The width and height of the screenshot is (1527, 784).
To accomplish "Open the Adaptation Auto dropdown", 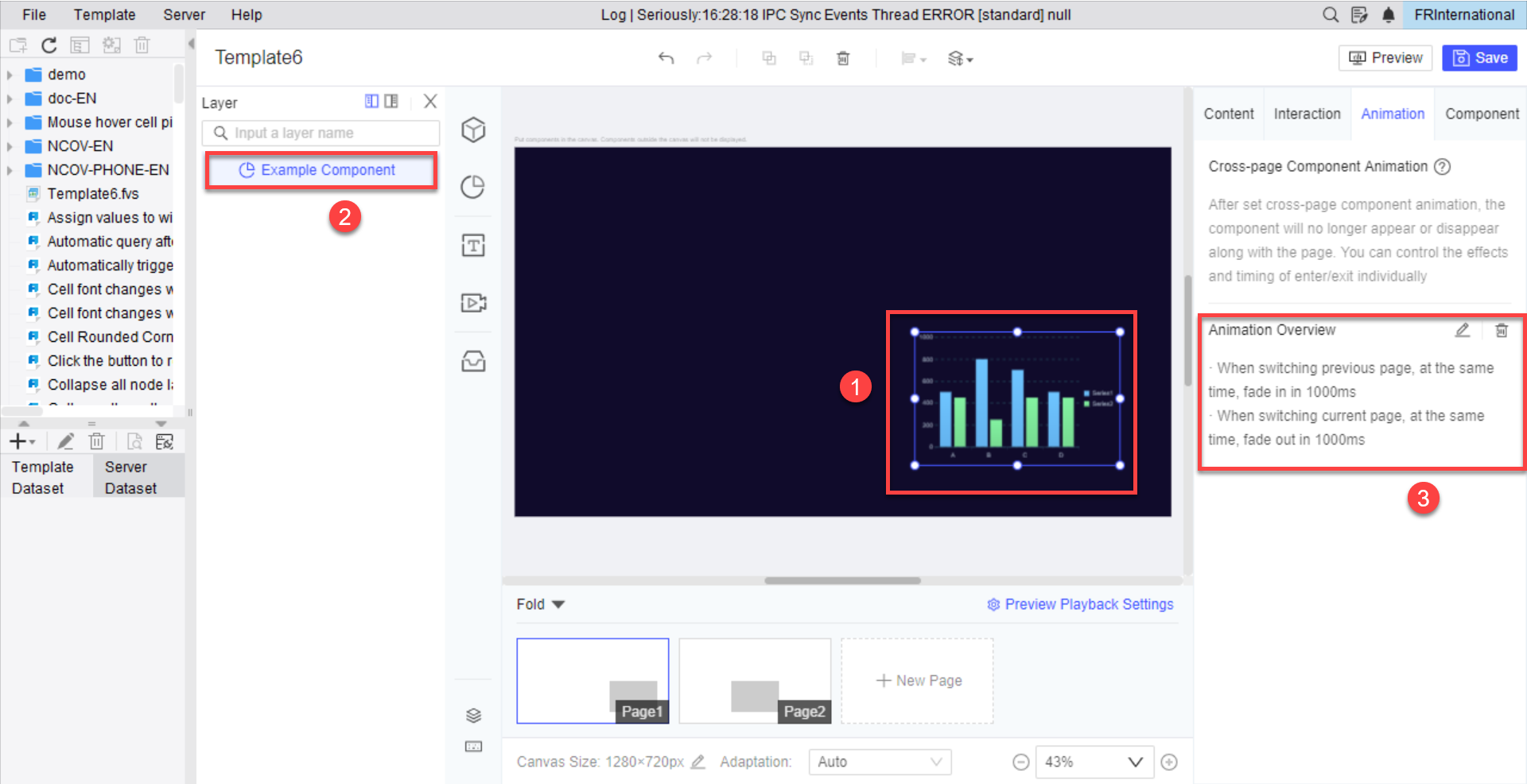I will point(880,762).
